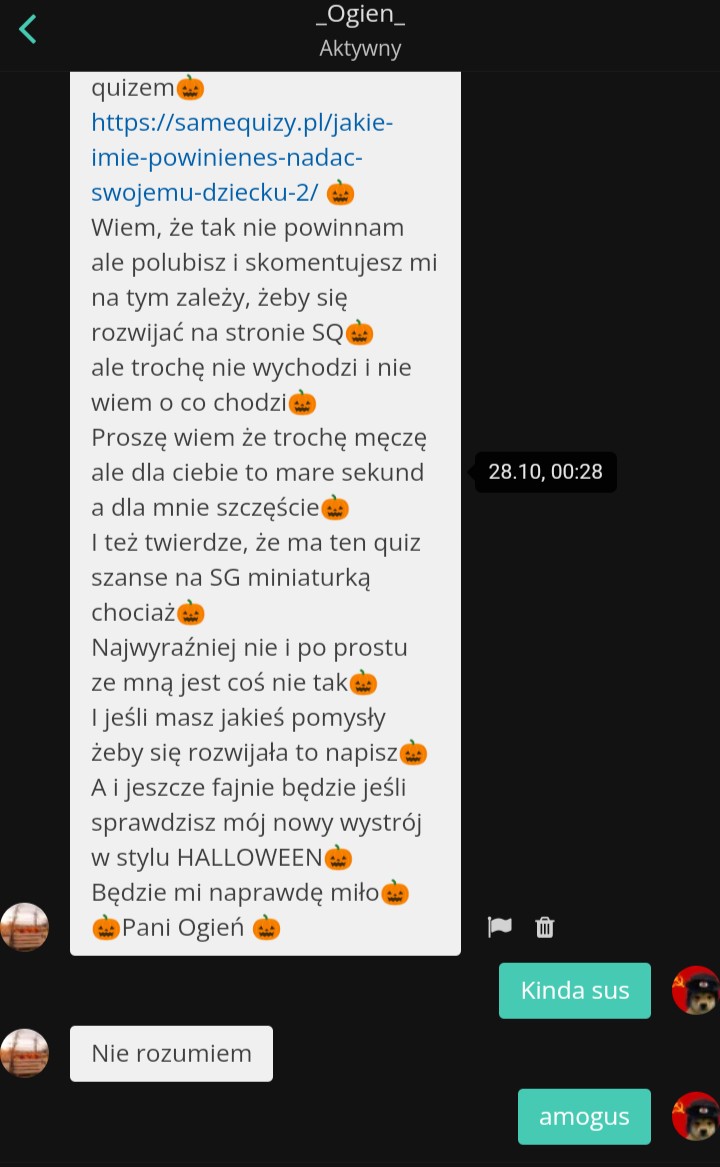Click the pumpkin emoji after quizem
Screen dimensions: 720x1167
[x=190, y=88]
